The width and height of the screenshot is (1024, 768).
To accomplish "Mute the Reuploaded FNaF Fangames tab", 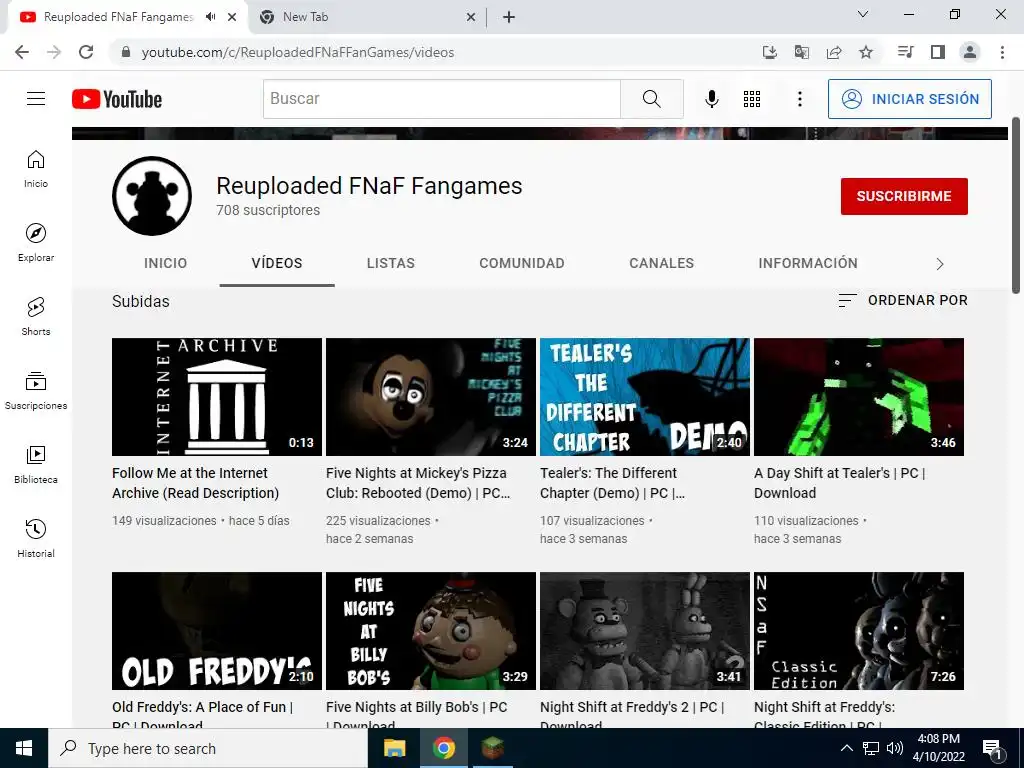I will [x=210, y=17].
